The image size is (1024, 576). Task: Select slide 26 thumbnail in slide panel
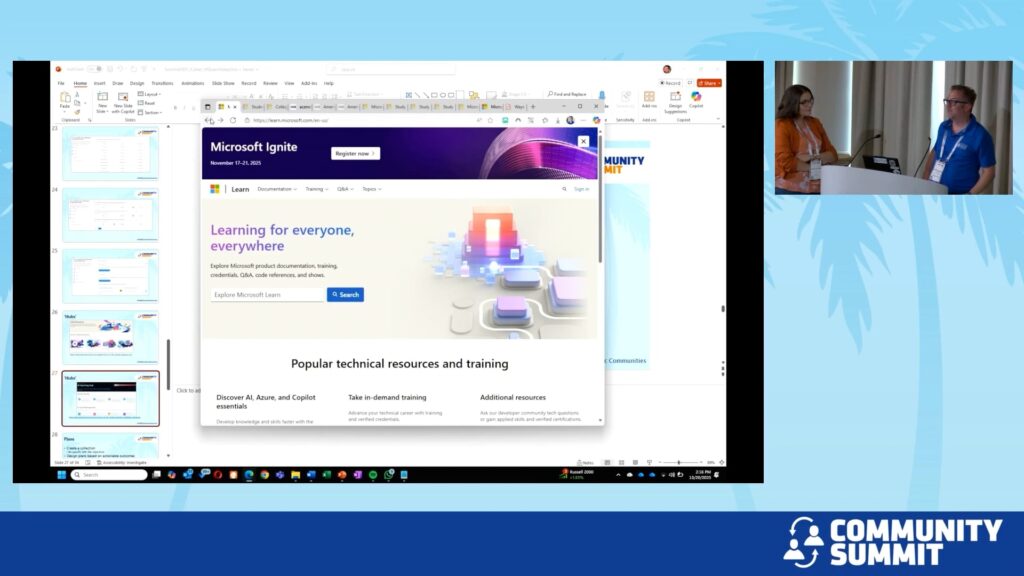click(x=110, y=339)
